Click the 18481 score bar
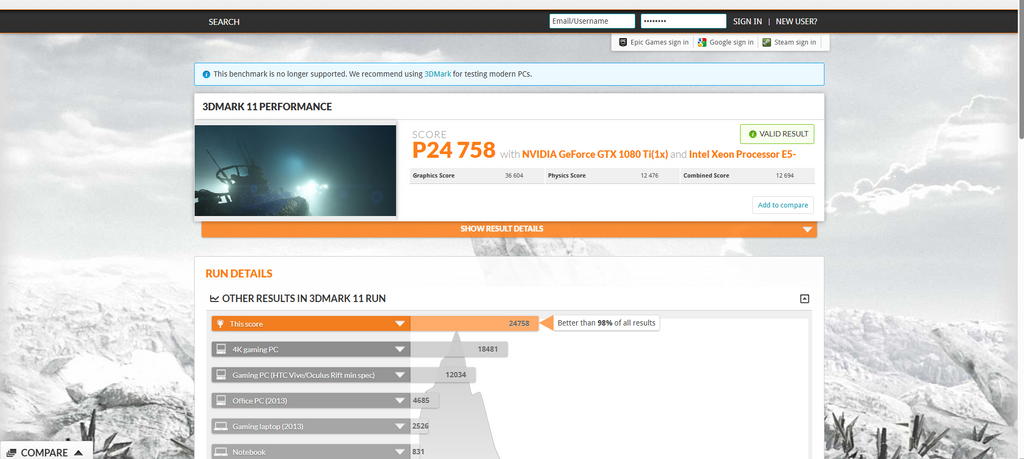 [x=458, y=349]
